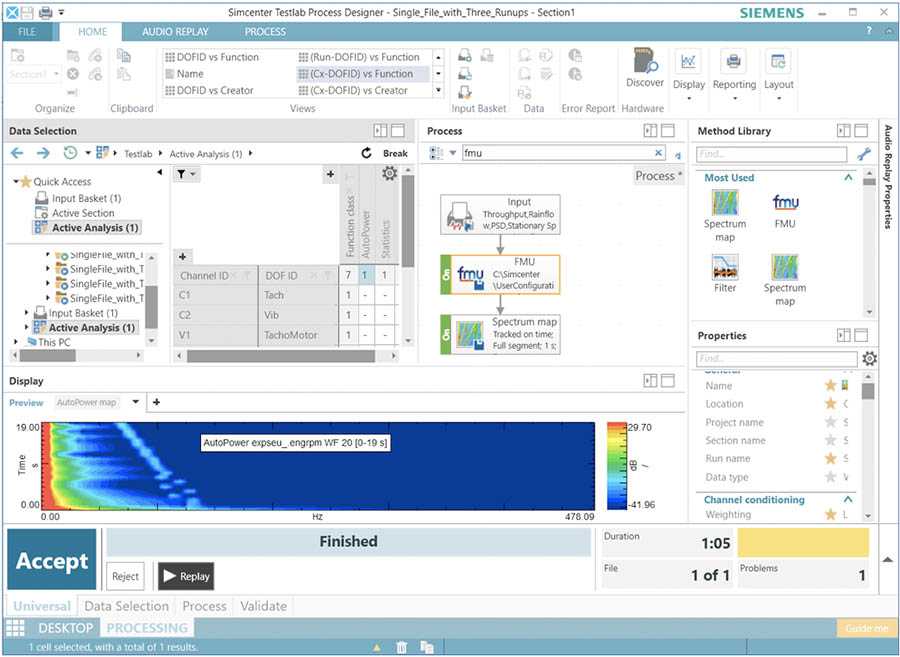The width and height of the screenshot is (900, 657).
Task: Open the Display ribbon menu
Action: pos(688,74)
